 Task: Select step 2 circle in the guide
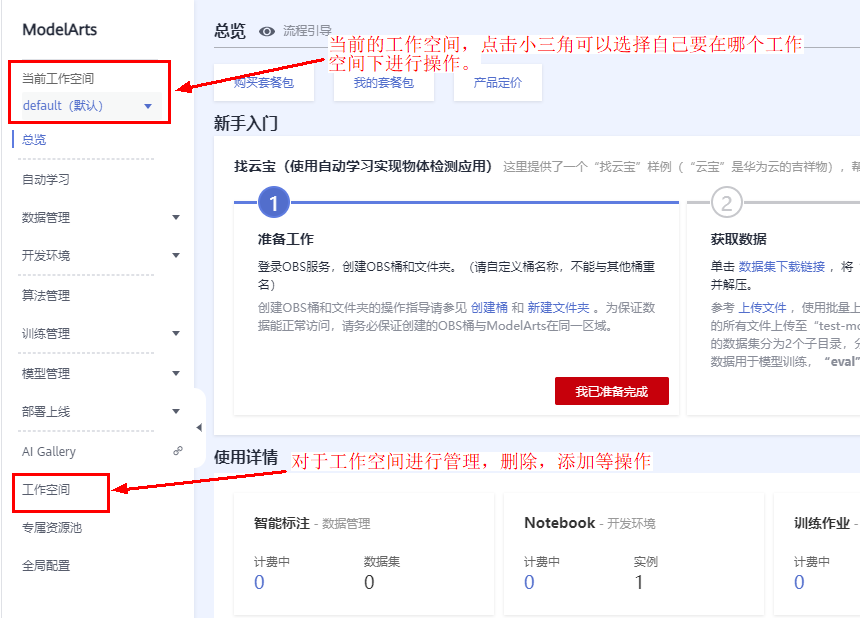coord(727,202)
